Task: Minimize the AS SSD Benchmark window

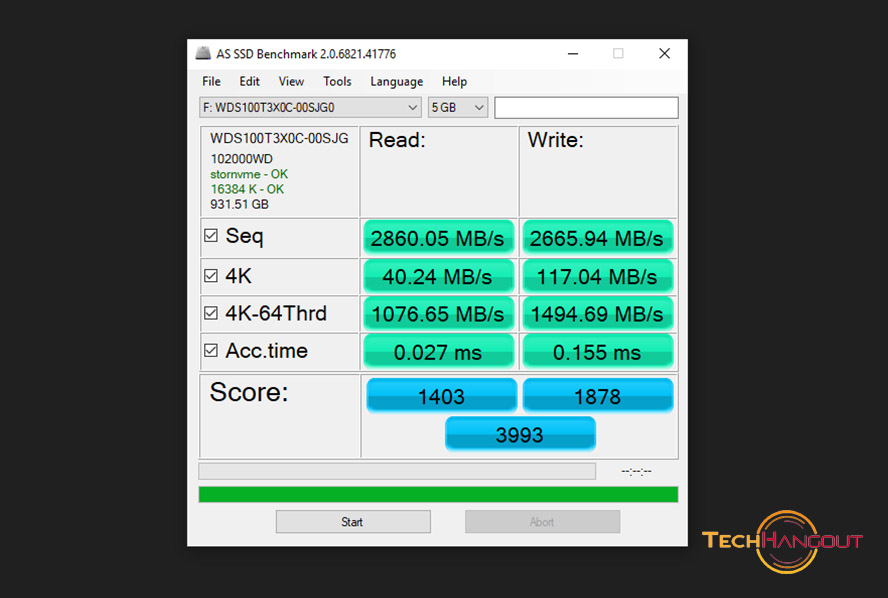Action: [573, 54]
